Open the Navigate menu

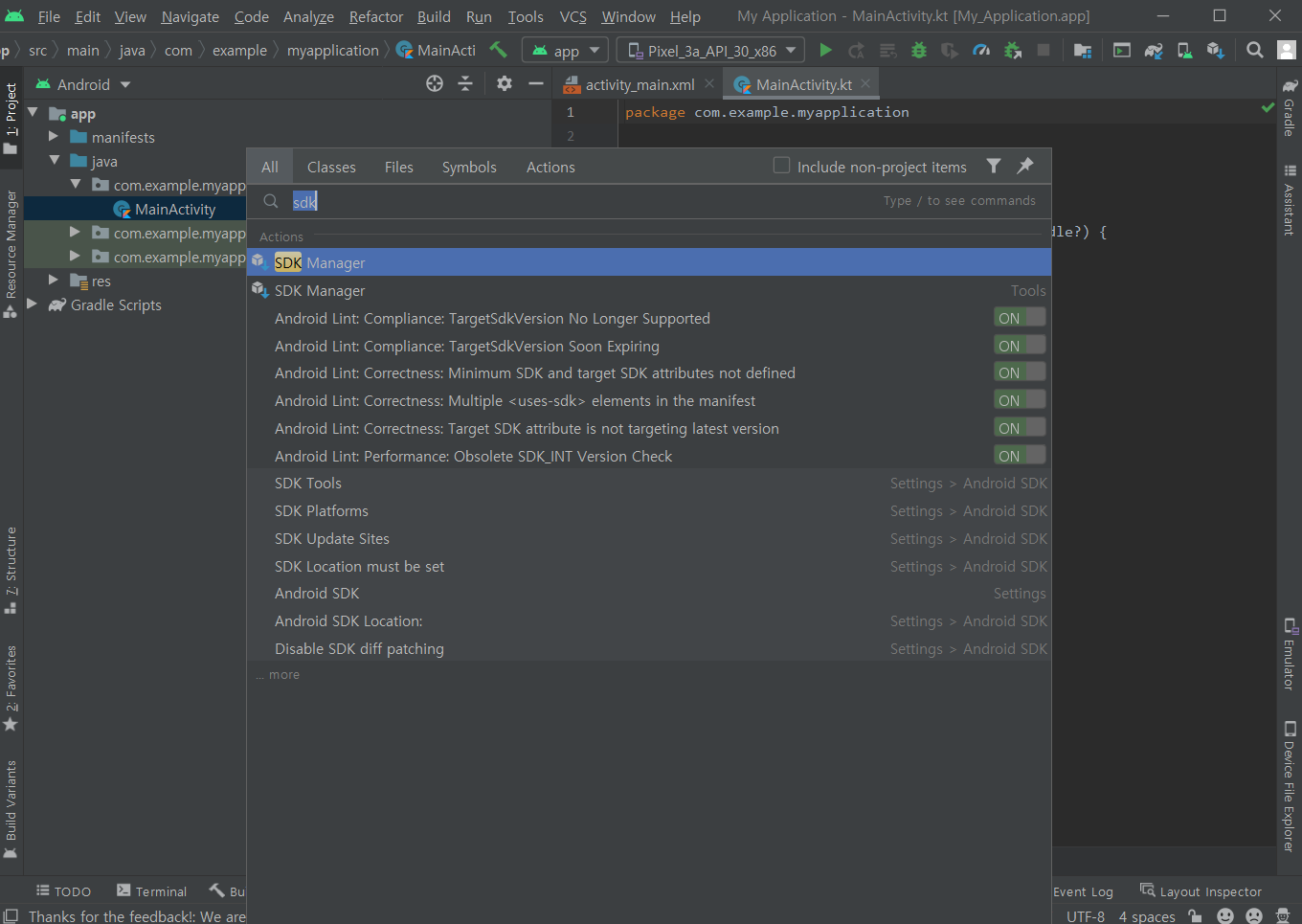[x=190, y=16]
